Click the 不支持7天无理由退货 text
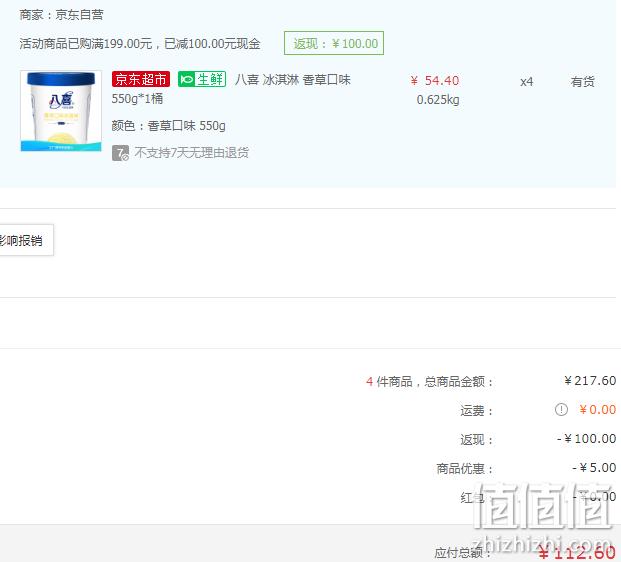Image resolution: width=621 pixels, height=562 pixels. click(x=192, y=152)
